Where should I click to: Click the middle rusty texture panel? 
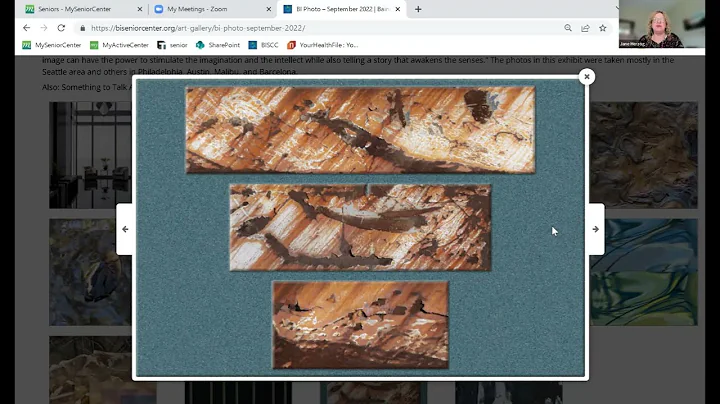(x=360, y=228)
